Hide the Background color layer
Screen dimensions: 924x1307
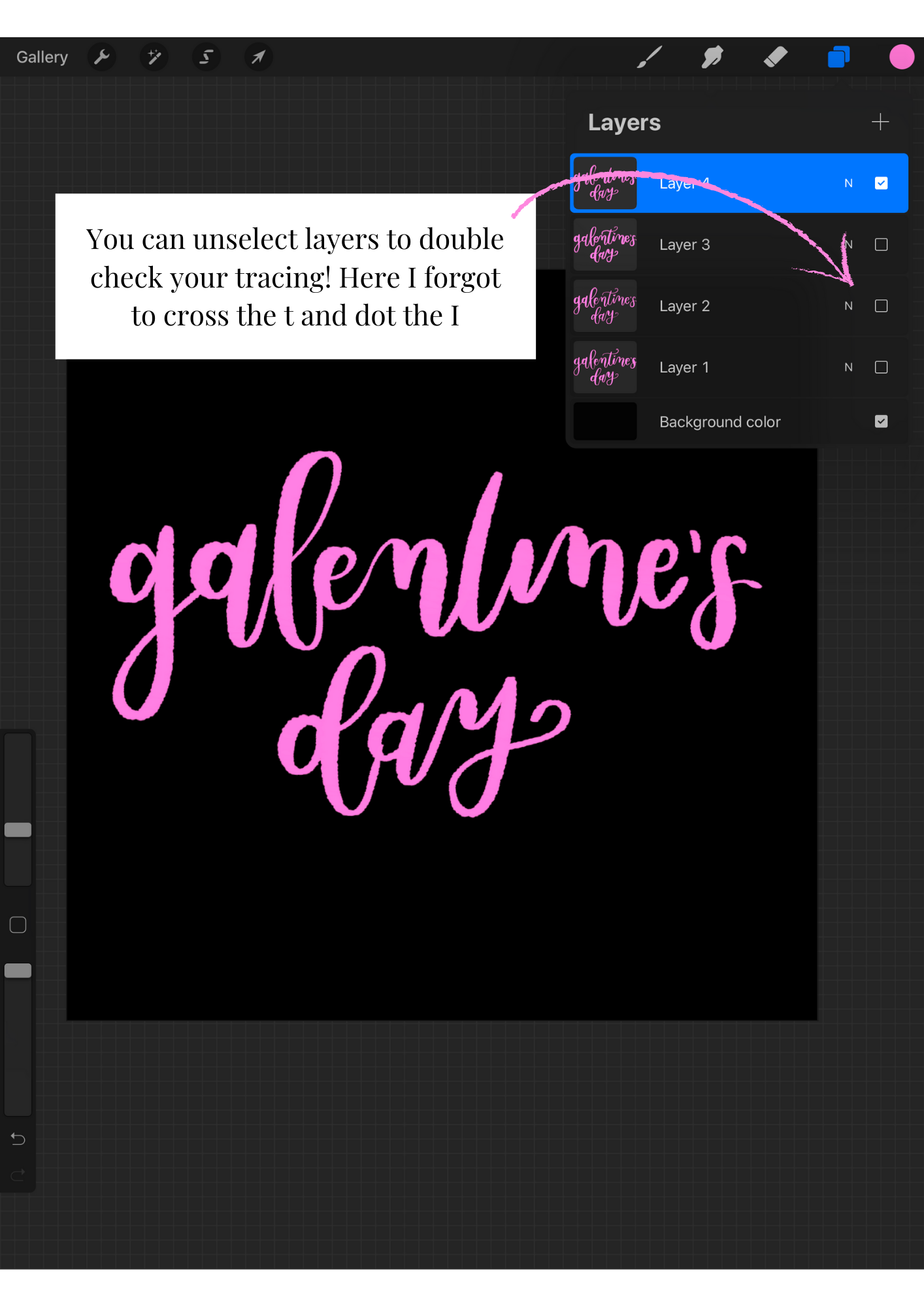pos(881,422)
